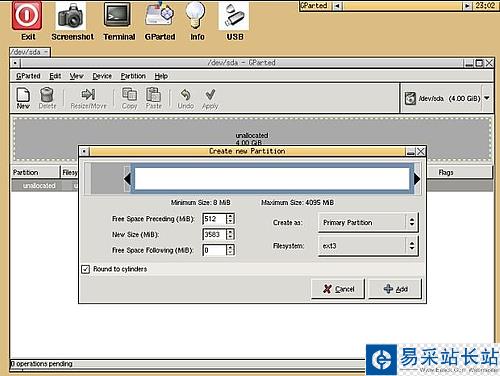Click the Free Space Preceding input field

(214, 219)
